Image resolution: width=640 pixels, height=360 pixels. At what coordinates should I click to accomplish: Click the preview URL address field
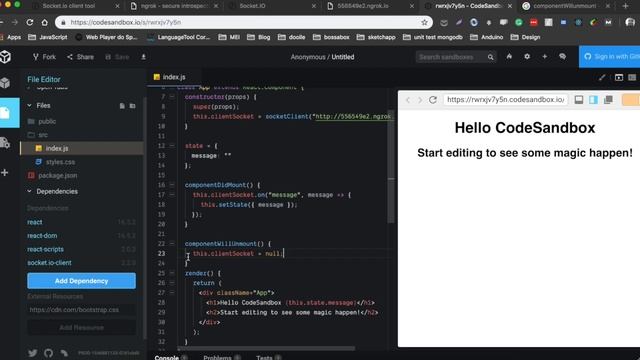[x=506, y=100]
